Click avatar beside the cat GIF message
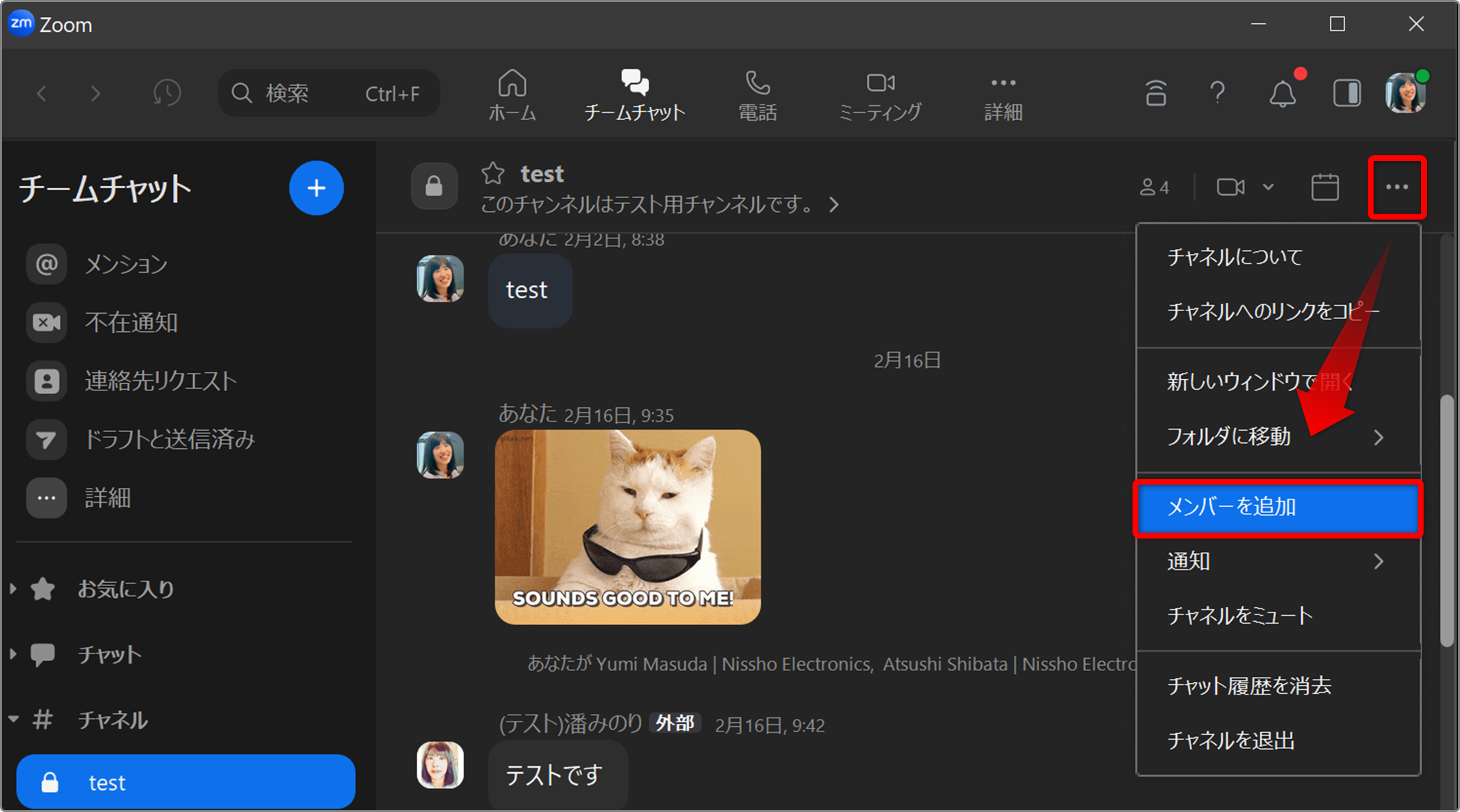Image resolution: width=1460 pixels, height=812 pixels. pyautogui.click(x=440, y=455)
